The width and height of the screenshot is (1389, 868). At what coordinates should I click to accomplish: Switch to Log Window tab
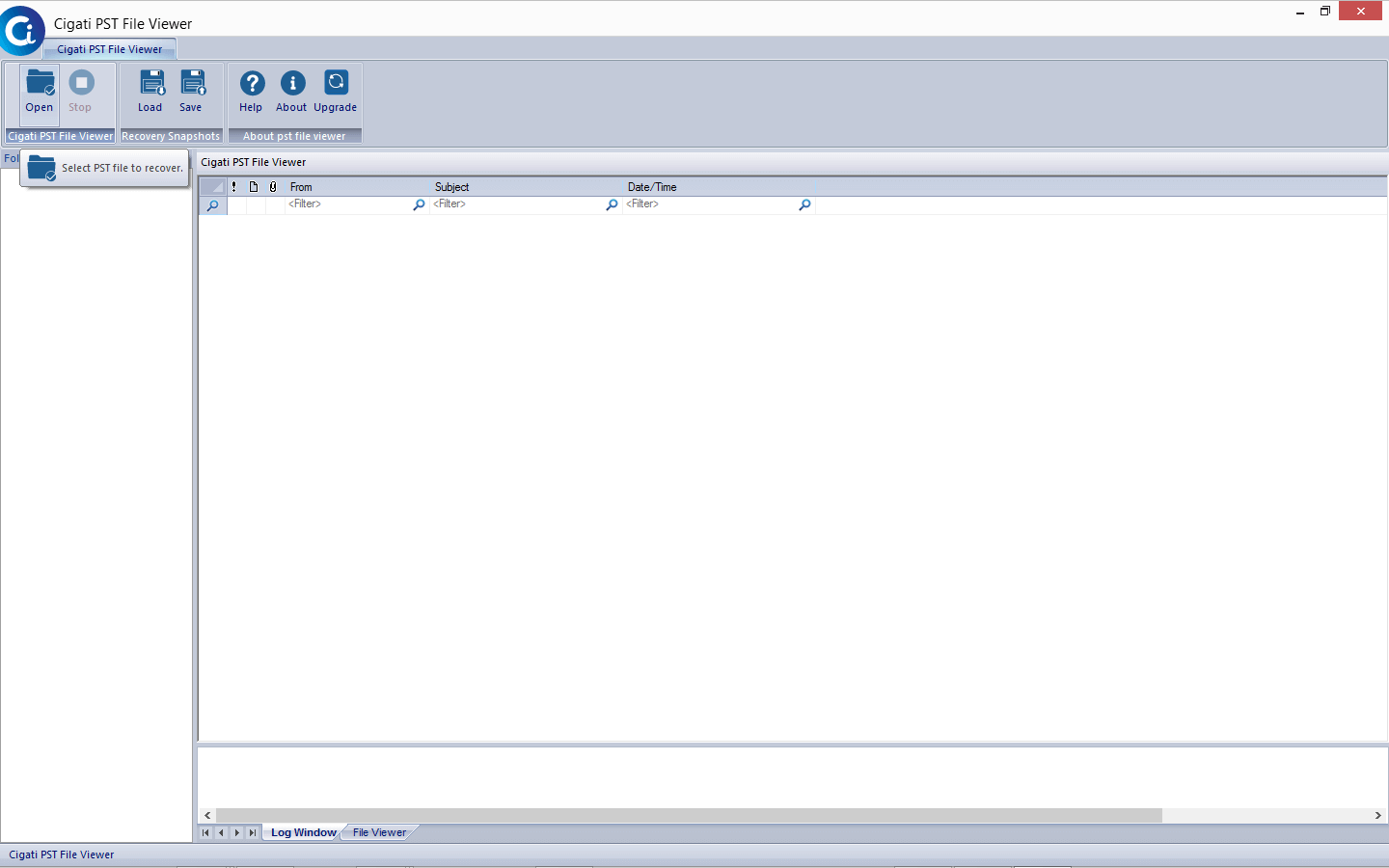tap(303, 832)
